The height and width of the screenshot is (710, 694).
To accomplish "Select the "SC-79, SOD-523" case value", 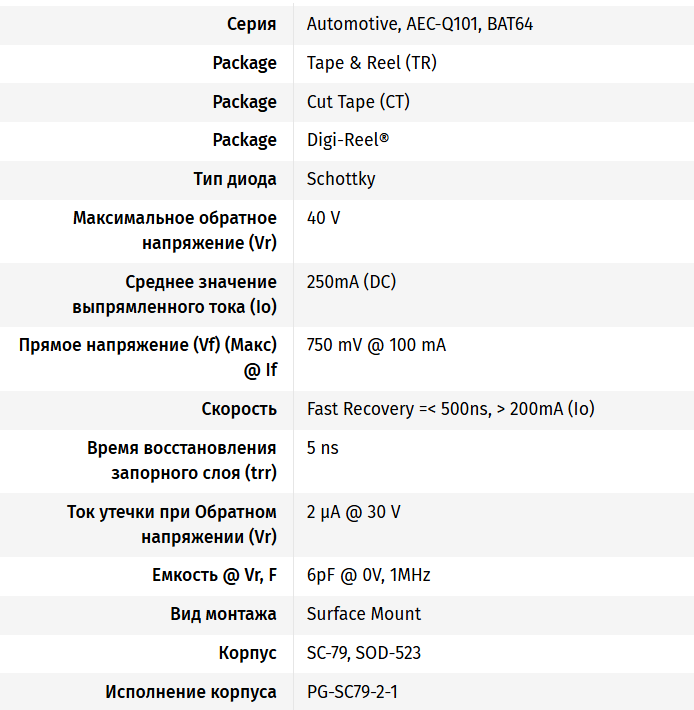I will (x=364, y=653).
